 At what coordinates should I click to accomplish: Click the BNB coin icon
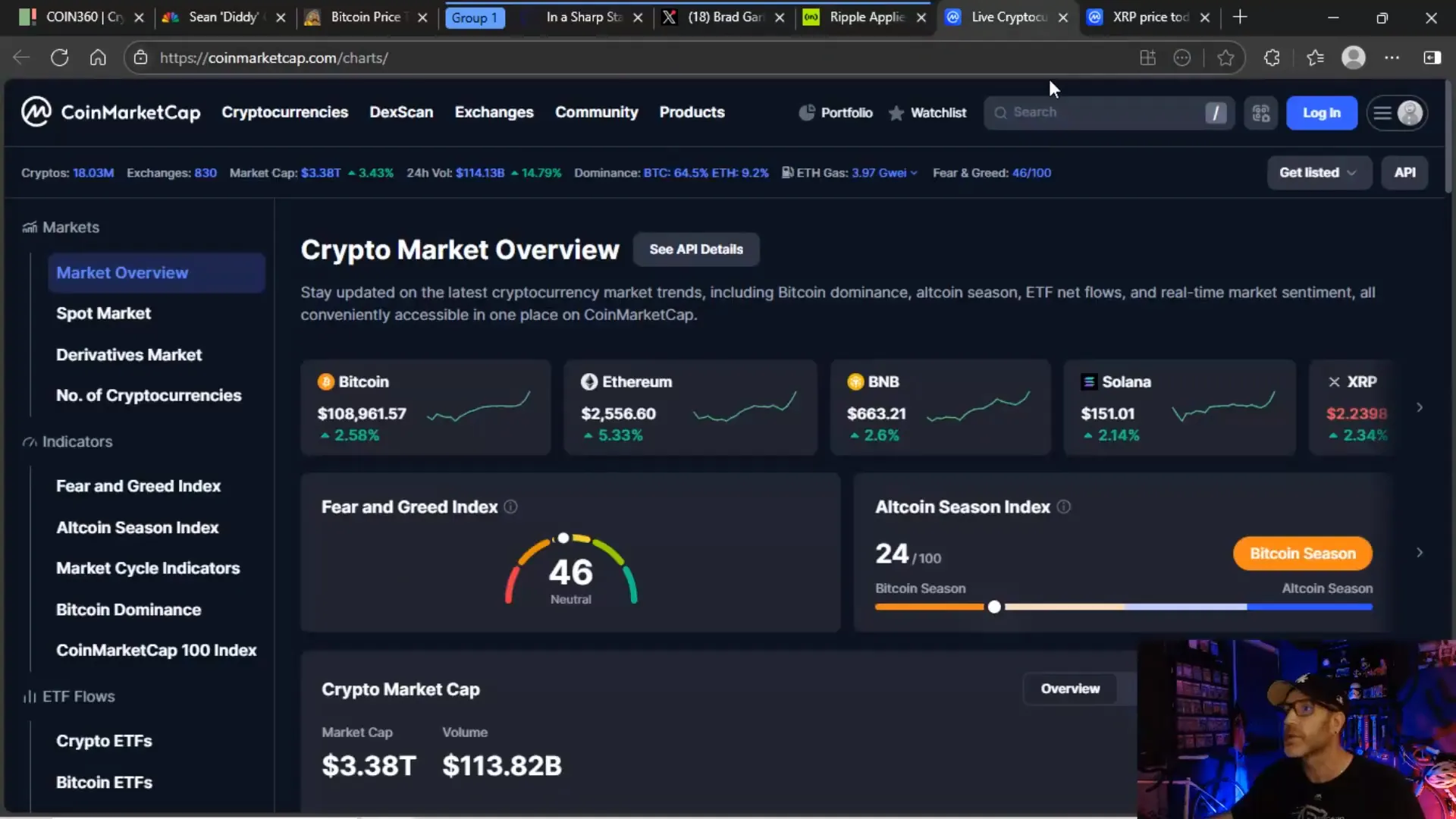click(855, 381)
